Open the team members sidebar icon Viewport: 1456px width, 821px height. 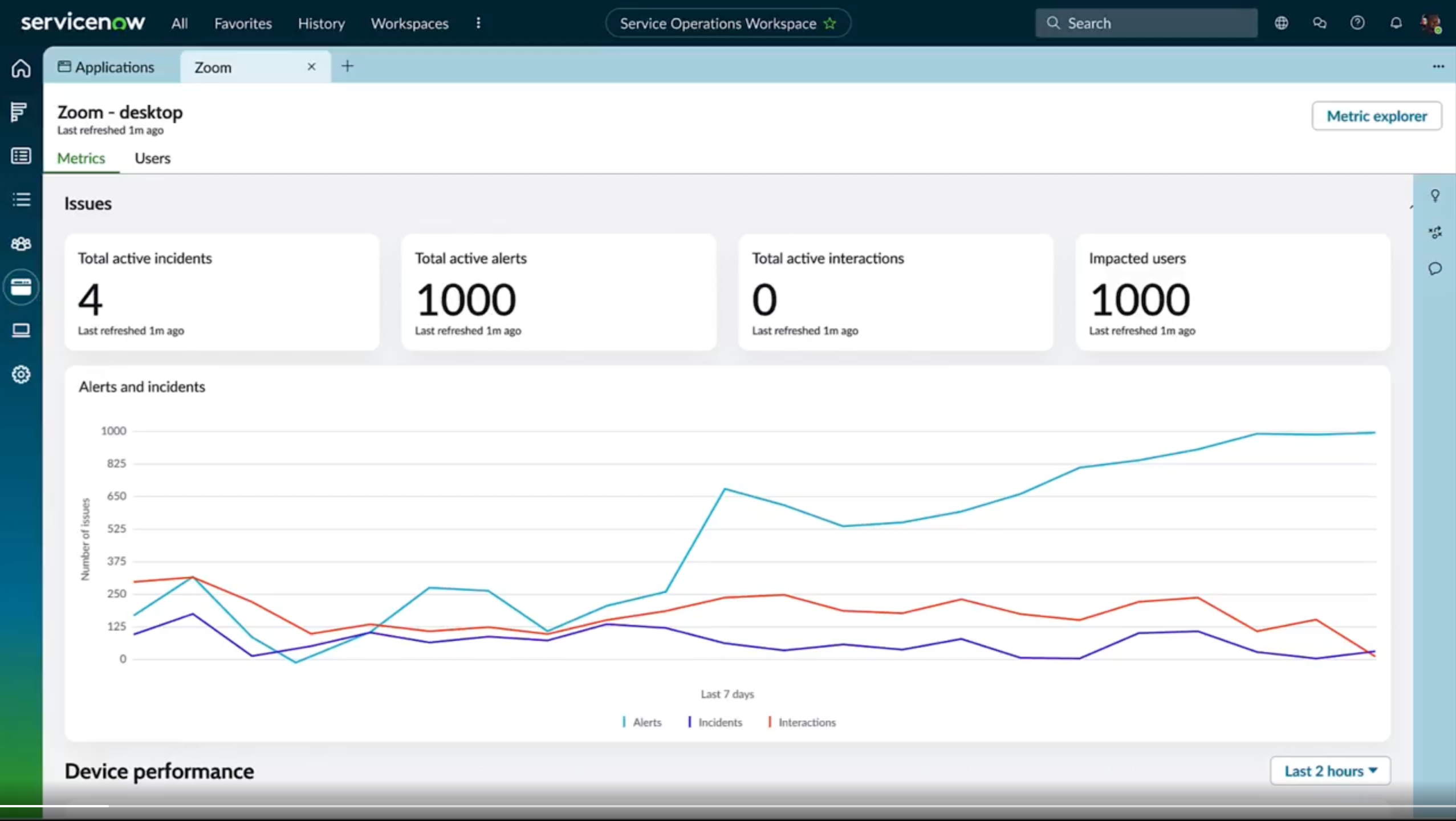21,244
